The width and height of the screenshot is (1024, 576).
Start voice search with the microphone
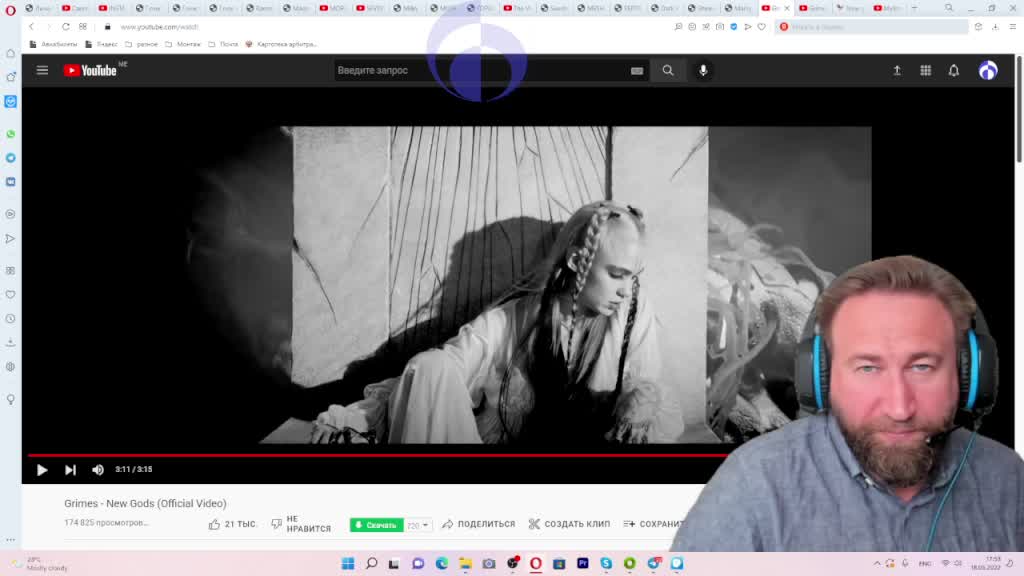[703, 71]
